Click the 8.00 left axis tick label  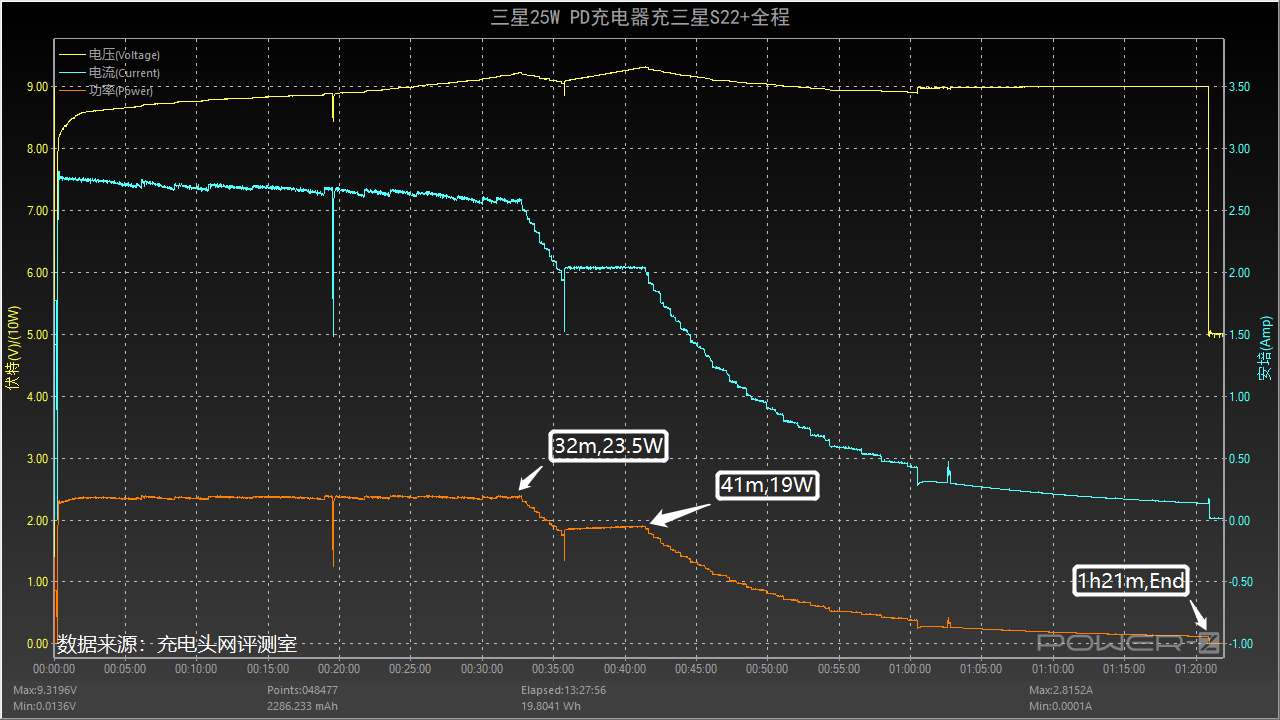[x=36, y=149]
